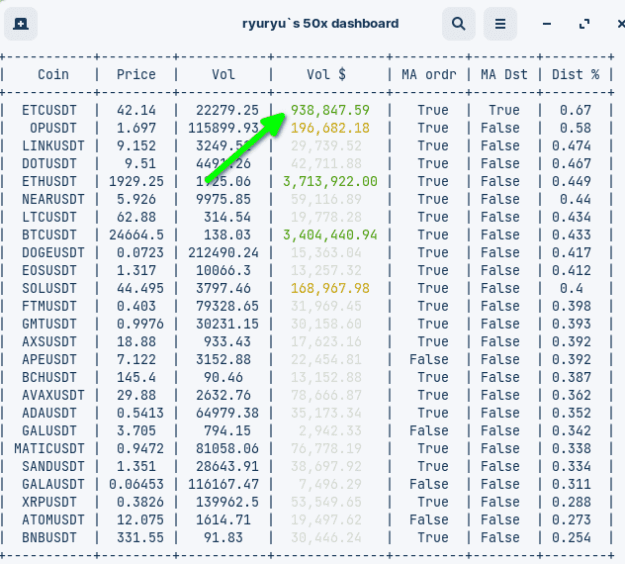Screen dimensions: 625x564
Task: Click the BCHUSDT price 145.4
Action: coord(136,377)
